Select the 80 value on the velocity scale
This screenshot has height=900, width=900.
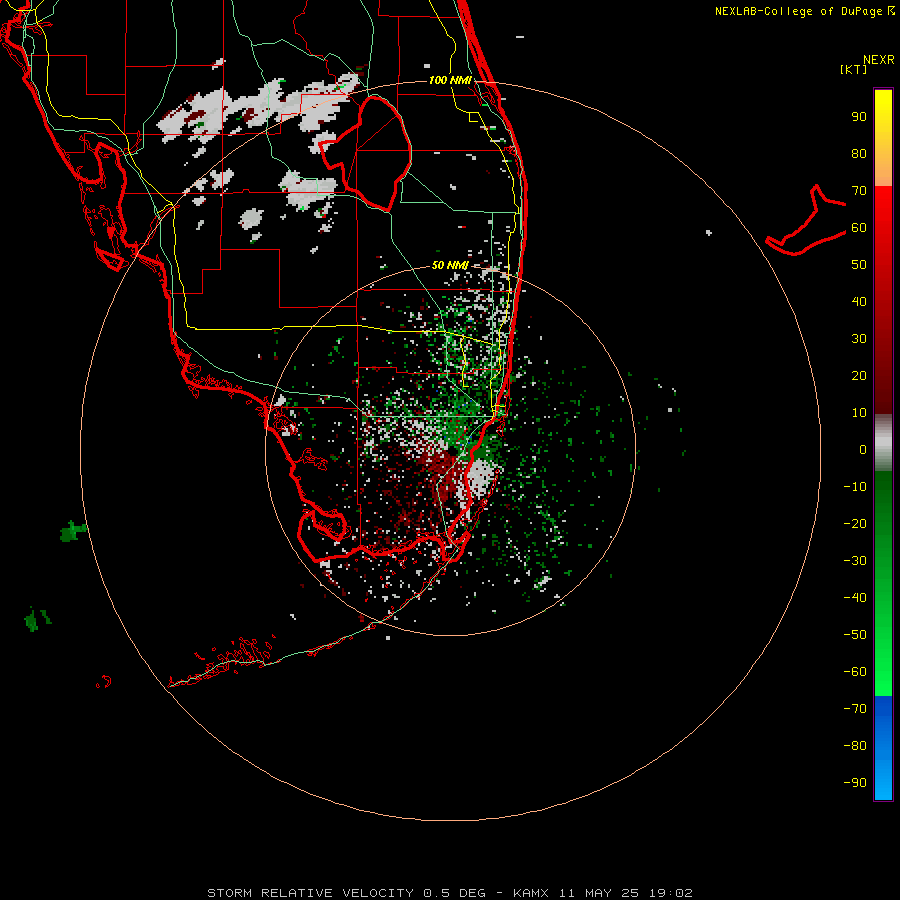click(859, 153)
